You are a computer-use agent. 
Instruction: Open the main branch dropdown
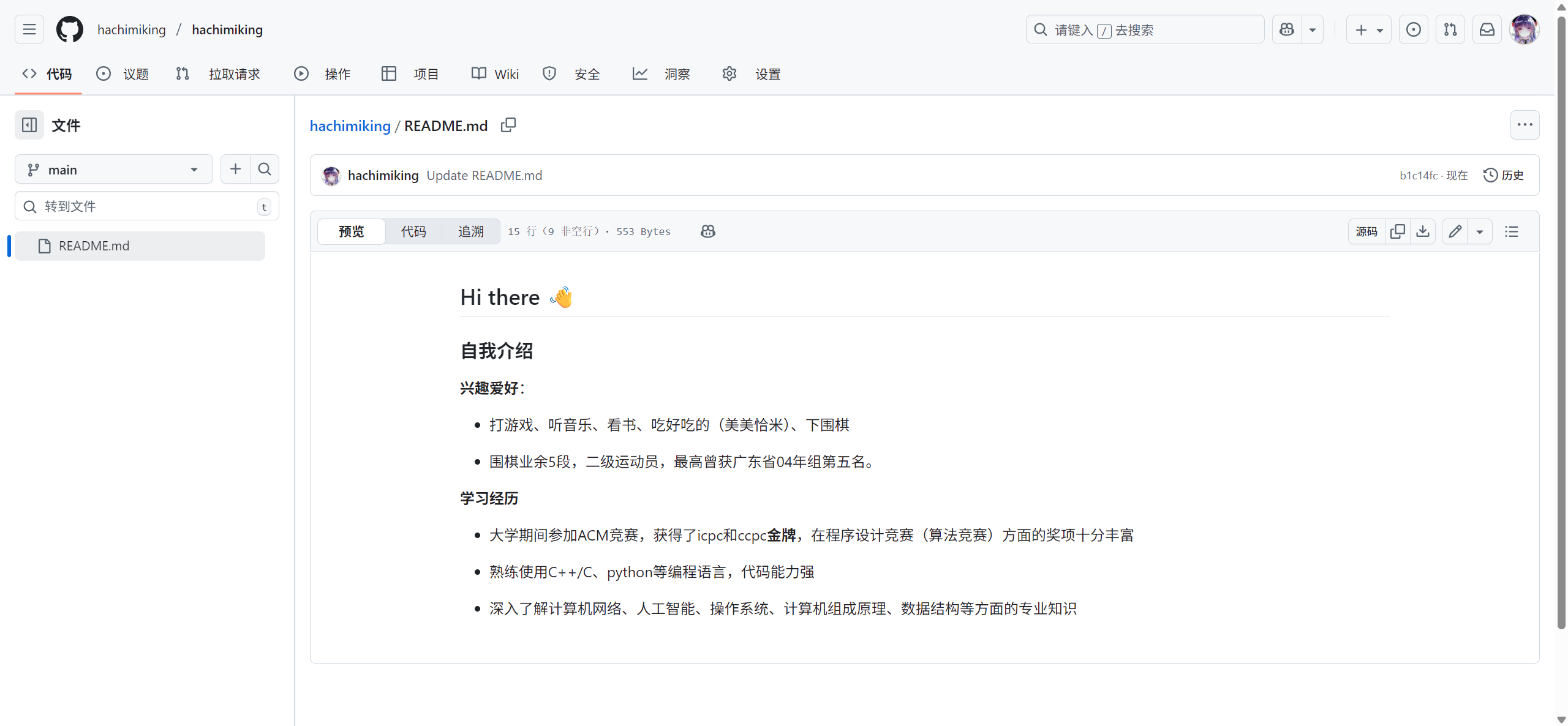click(x=113, y=170)
